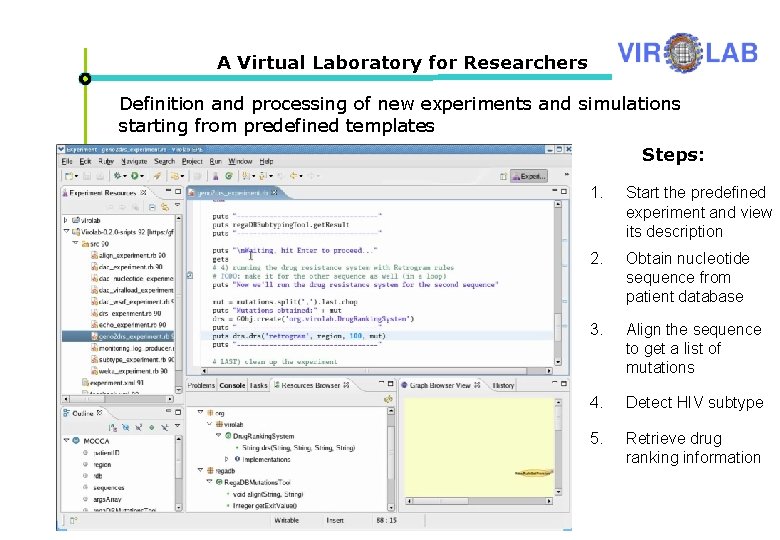
Task: Toggle Hide Non-Public Members in Outline
Action: point(152,428)
